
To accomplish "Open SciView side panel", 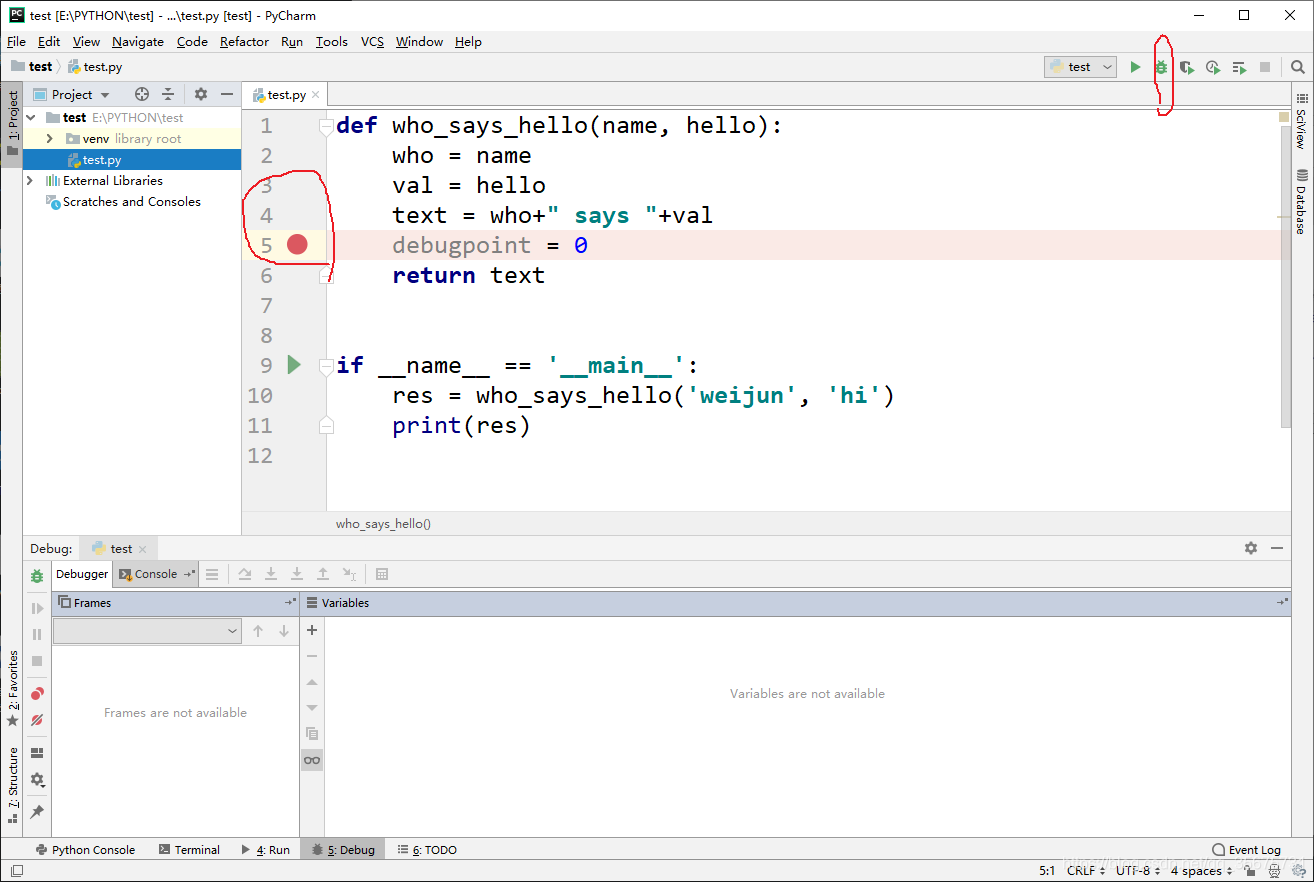I will pos(1302,120).
